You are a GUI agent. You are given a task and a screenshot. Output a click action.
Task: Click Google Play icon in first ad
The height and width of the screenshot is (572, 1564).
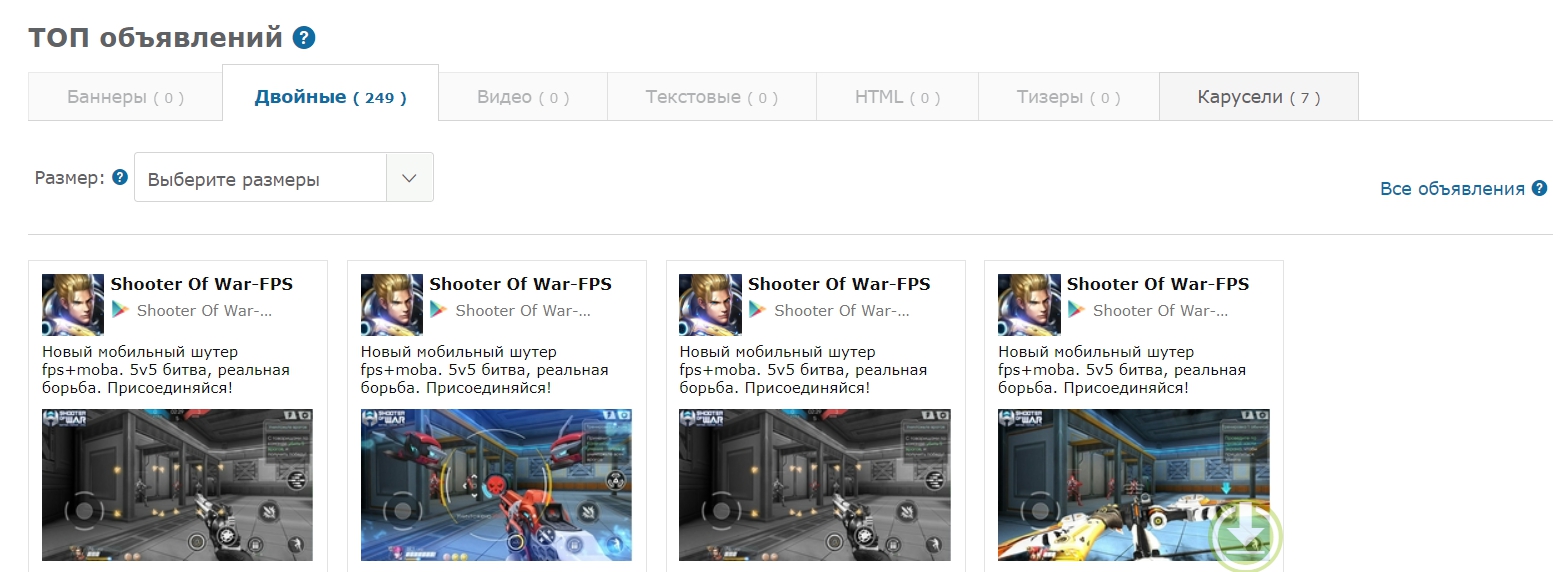(121, 310)
